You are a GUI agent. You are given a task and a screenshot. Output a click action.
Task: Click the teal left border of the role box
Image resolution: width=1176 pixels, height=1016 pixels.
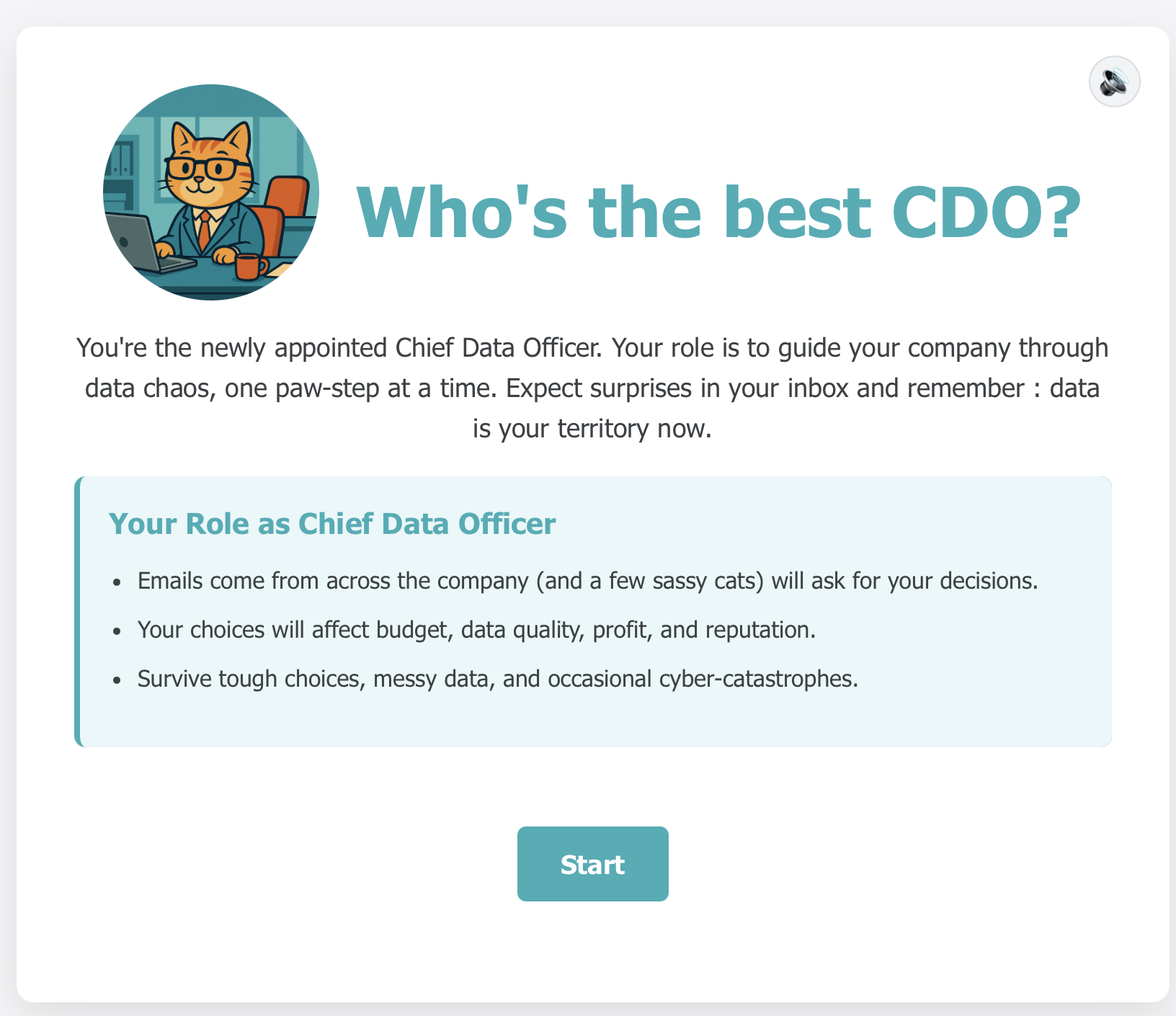[77, 611]
